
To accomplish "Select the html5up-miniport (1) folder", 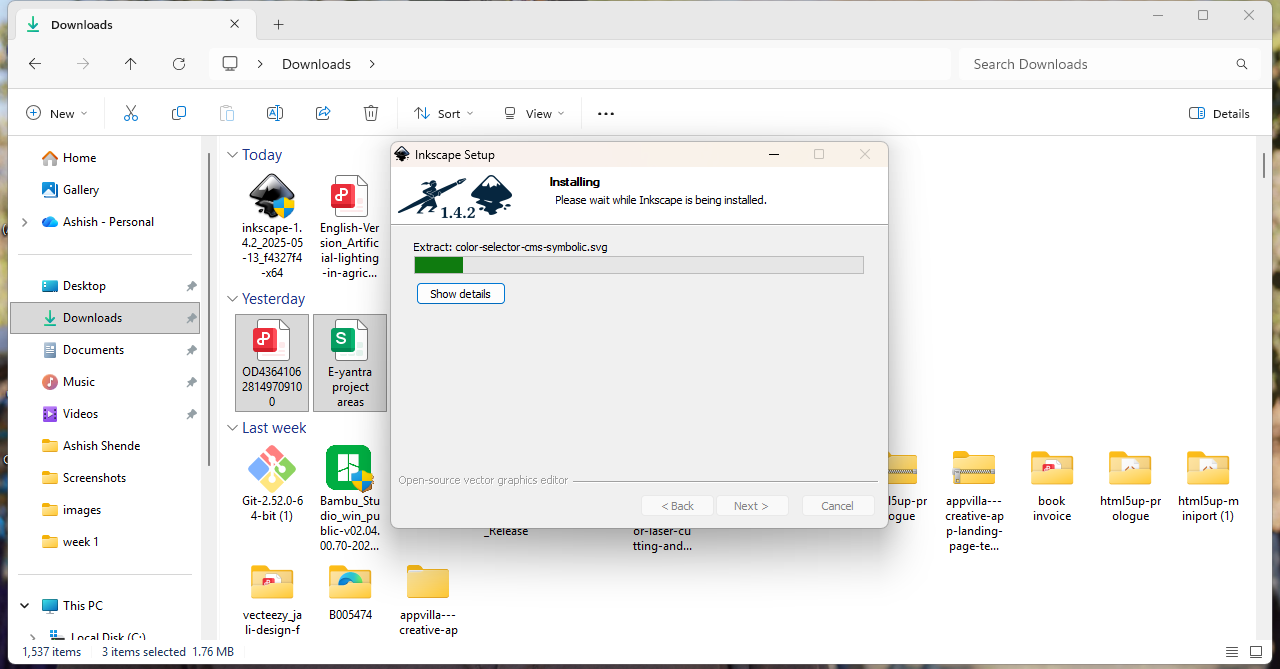I will coord(1208,485).
